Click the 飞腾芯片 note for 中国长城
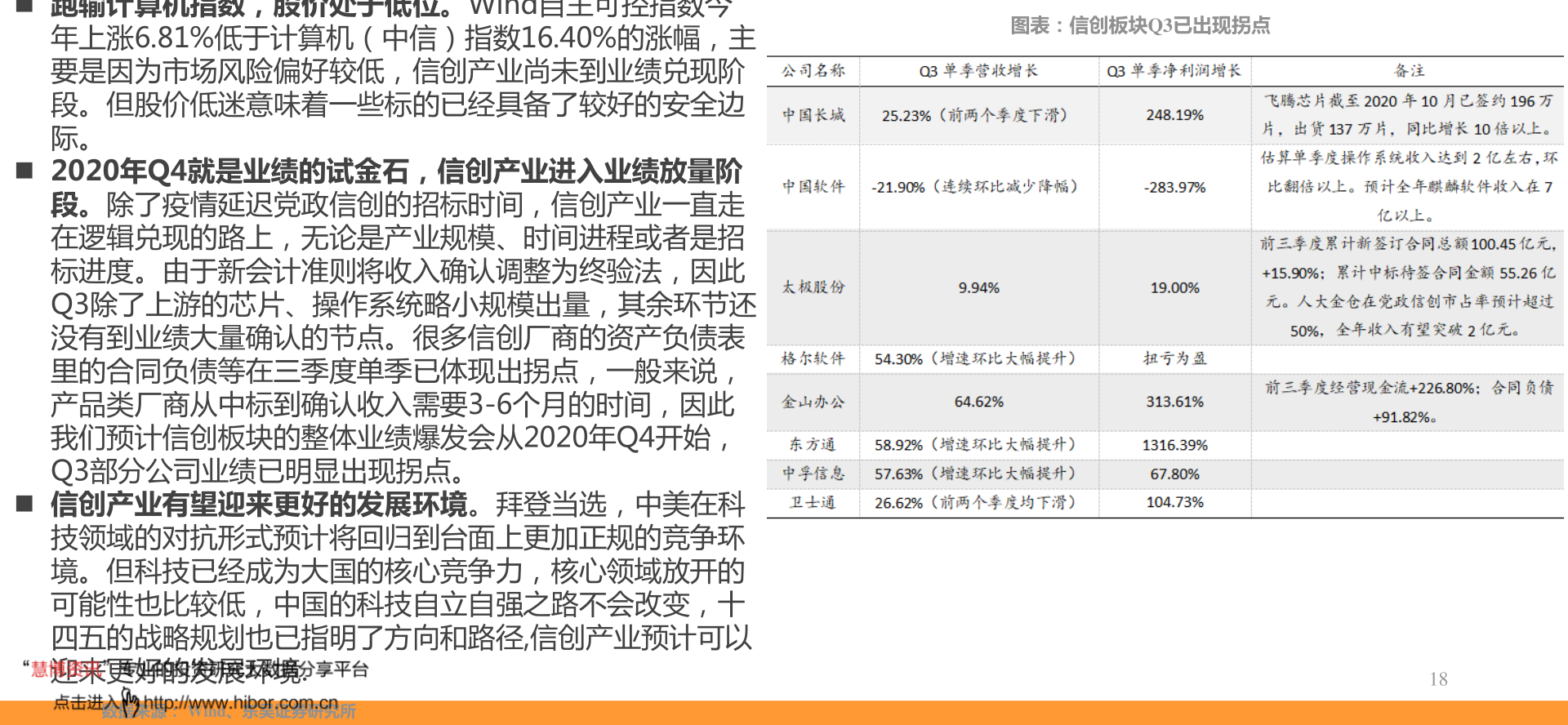 click(x=1408, y=115)
